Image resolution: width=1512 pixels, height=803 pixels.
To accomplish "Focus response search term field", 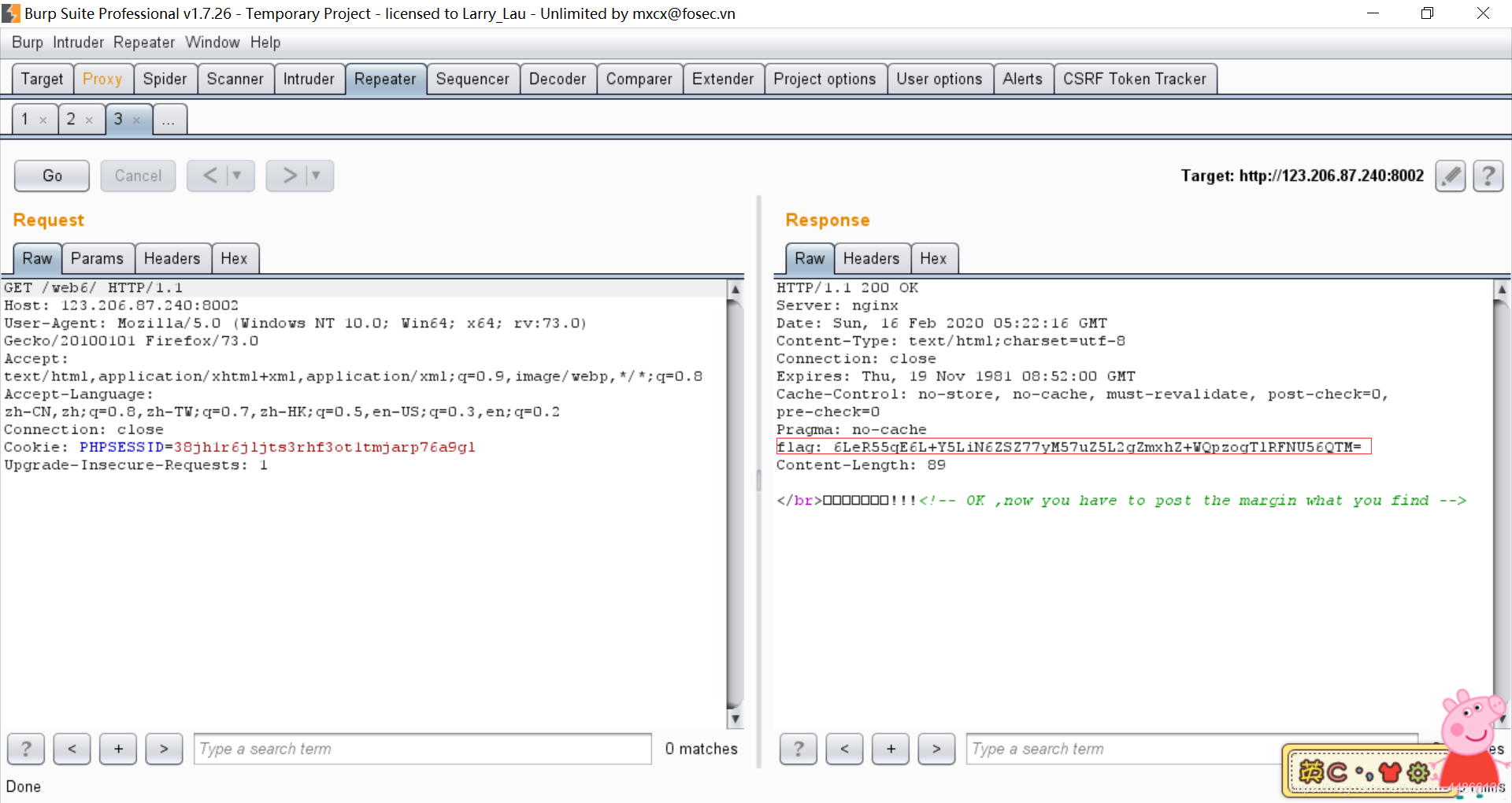I will [1192, 749].
